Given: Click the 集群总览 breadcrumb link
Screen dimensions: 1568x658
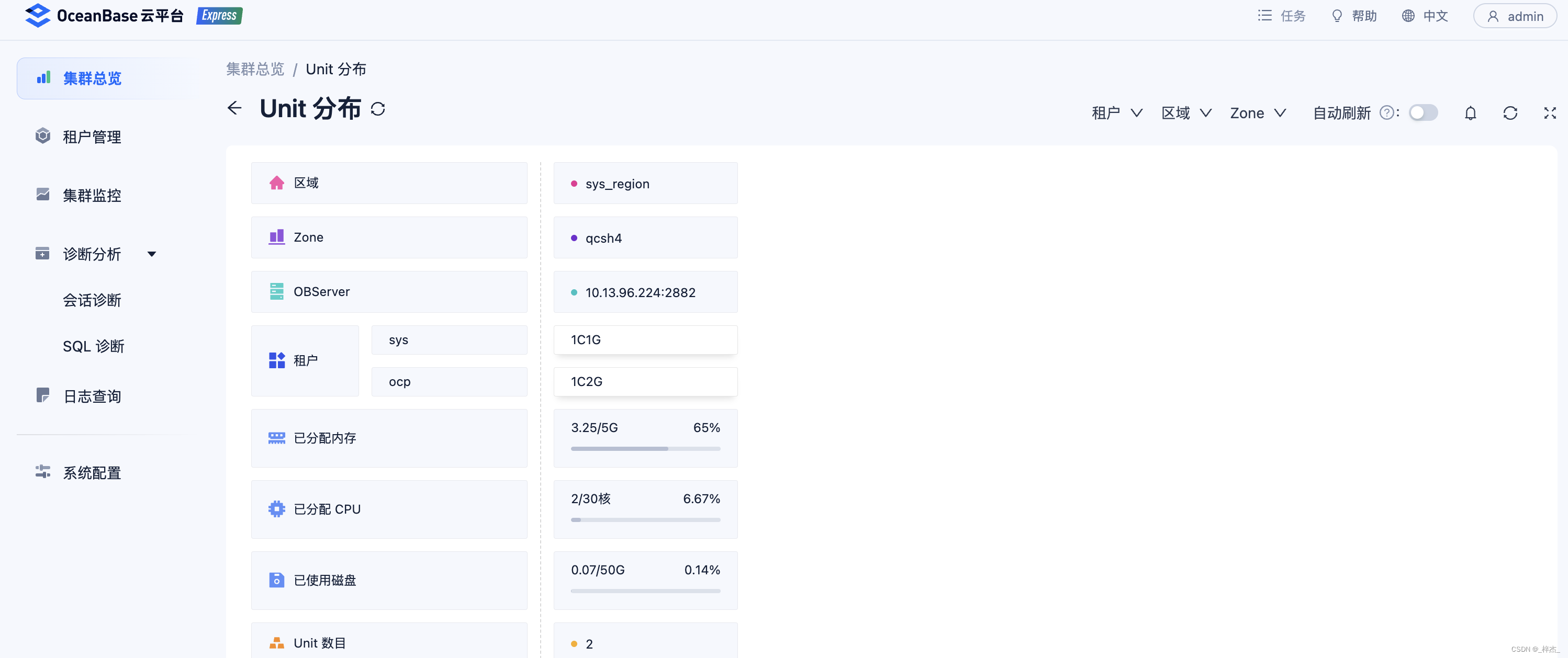Looking at the screenshot, I should [255, 70].
